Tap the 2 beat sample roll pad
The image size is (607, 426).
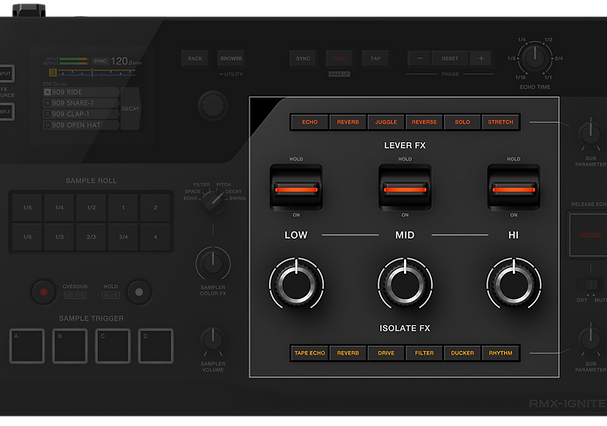point(155,208)
